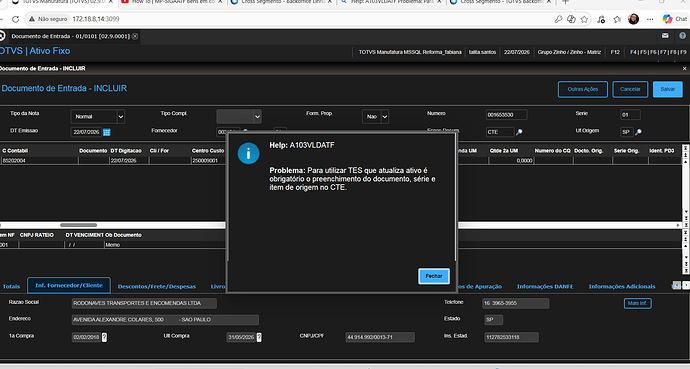Click the Numero do CQ column header

click(x=552, y=151)
